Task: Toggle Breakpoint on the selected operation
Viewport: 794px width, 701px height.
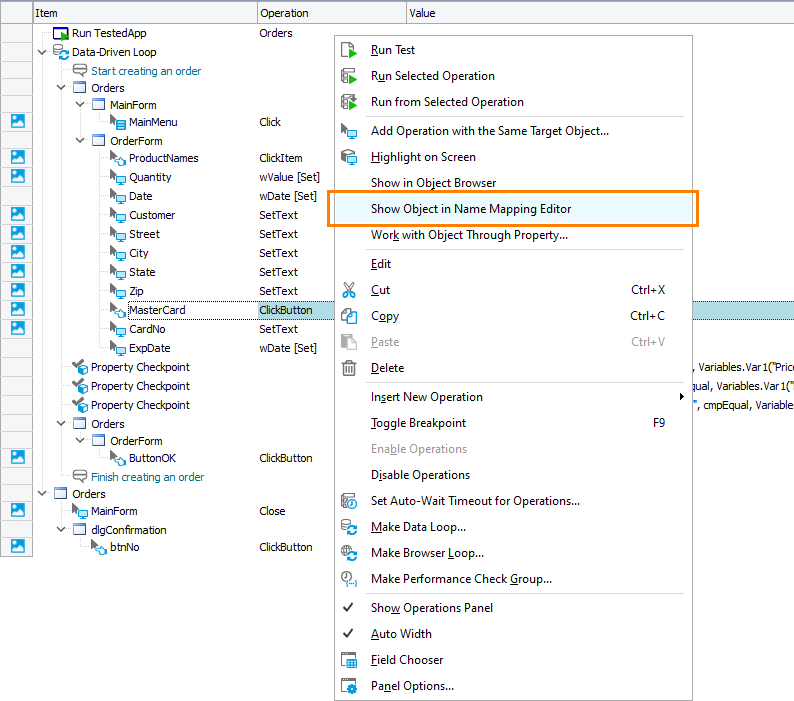Action: click(x=418, y=423)
